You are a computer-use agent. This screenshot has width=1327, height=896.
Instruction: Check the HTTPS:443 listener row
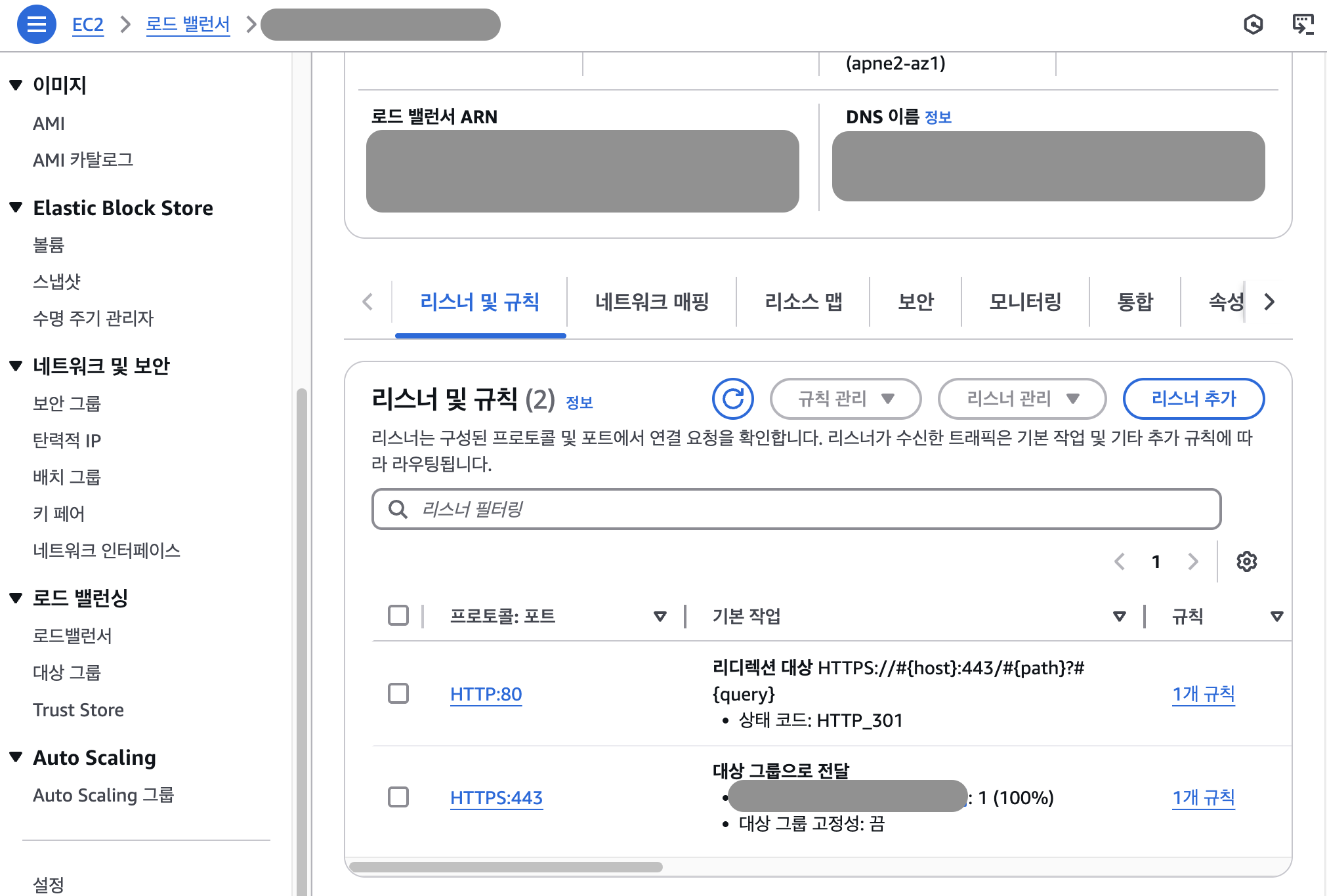(x=398, y=797)
